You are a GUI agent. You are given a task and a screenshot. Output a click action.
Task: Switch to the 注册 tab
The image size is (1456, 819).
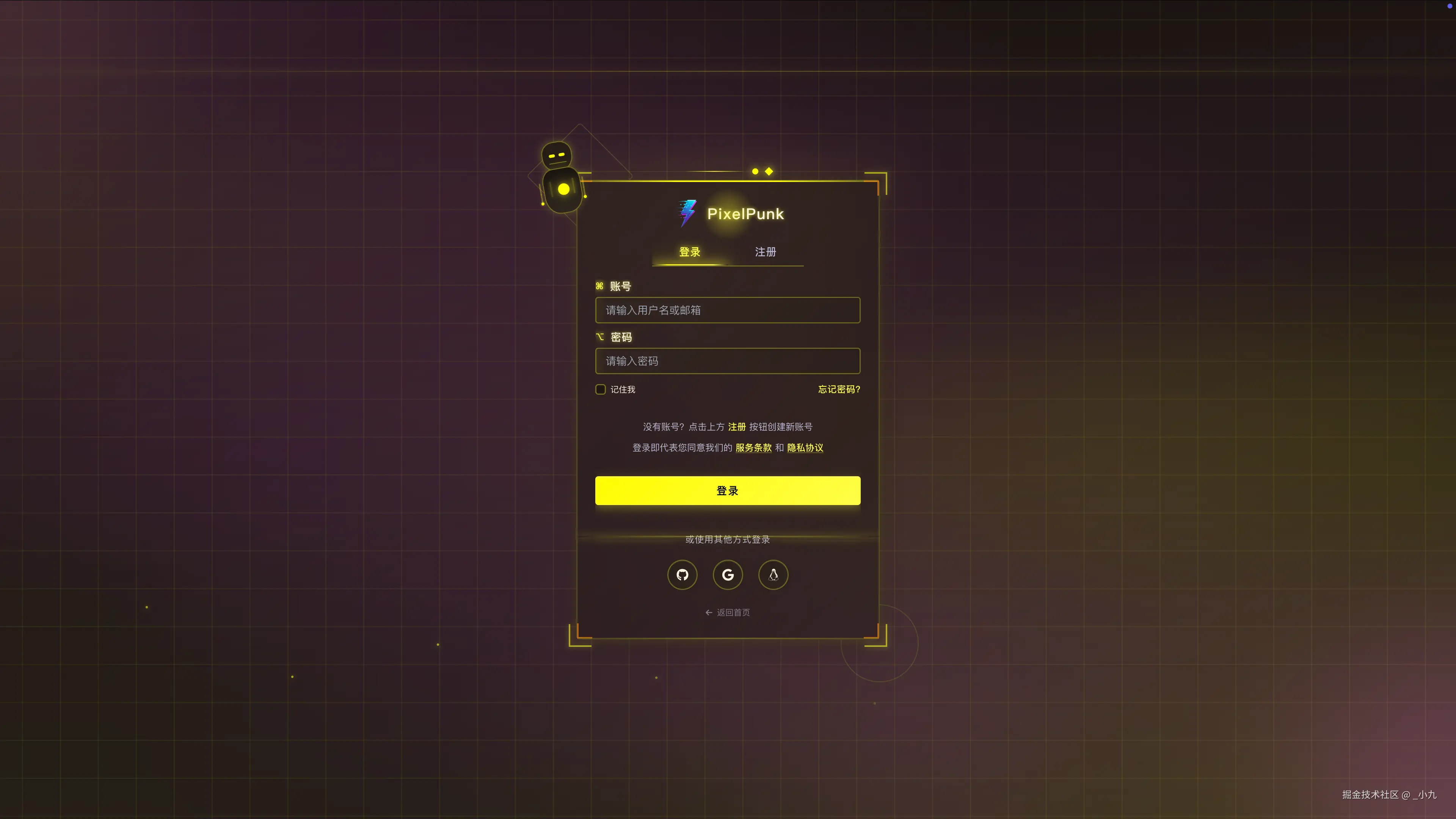765,252
